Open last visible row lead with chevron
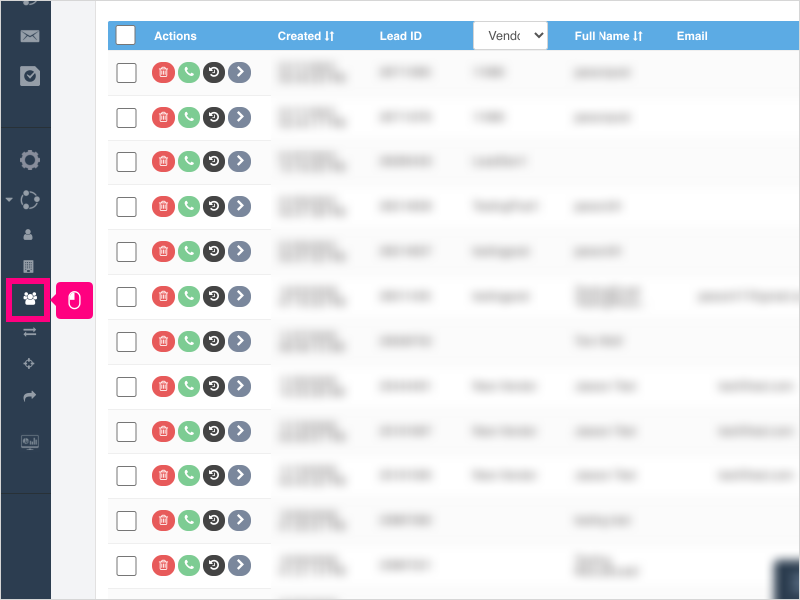800x600 pixels. pyautogui.click(x=239, y=565)
